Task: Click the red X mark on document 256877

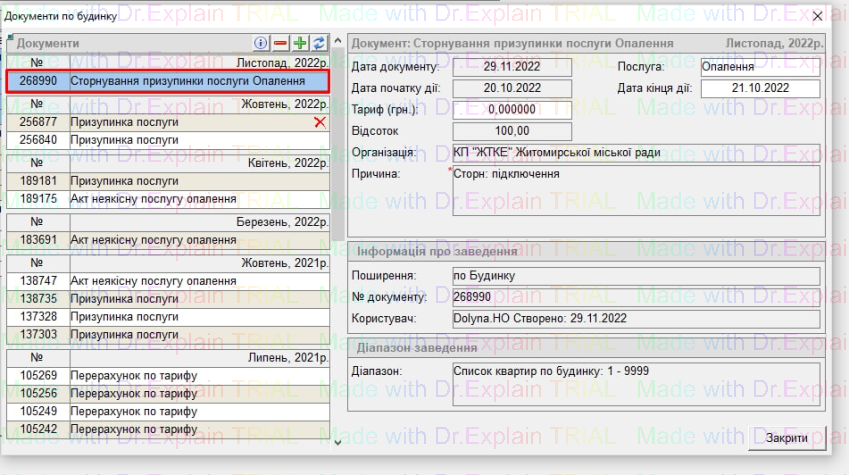Action: pyautogui.click(x=320, y=122)
